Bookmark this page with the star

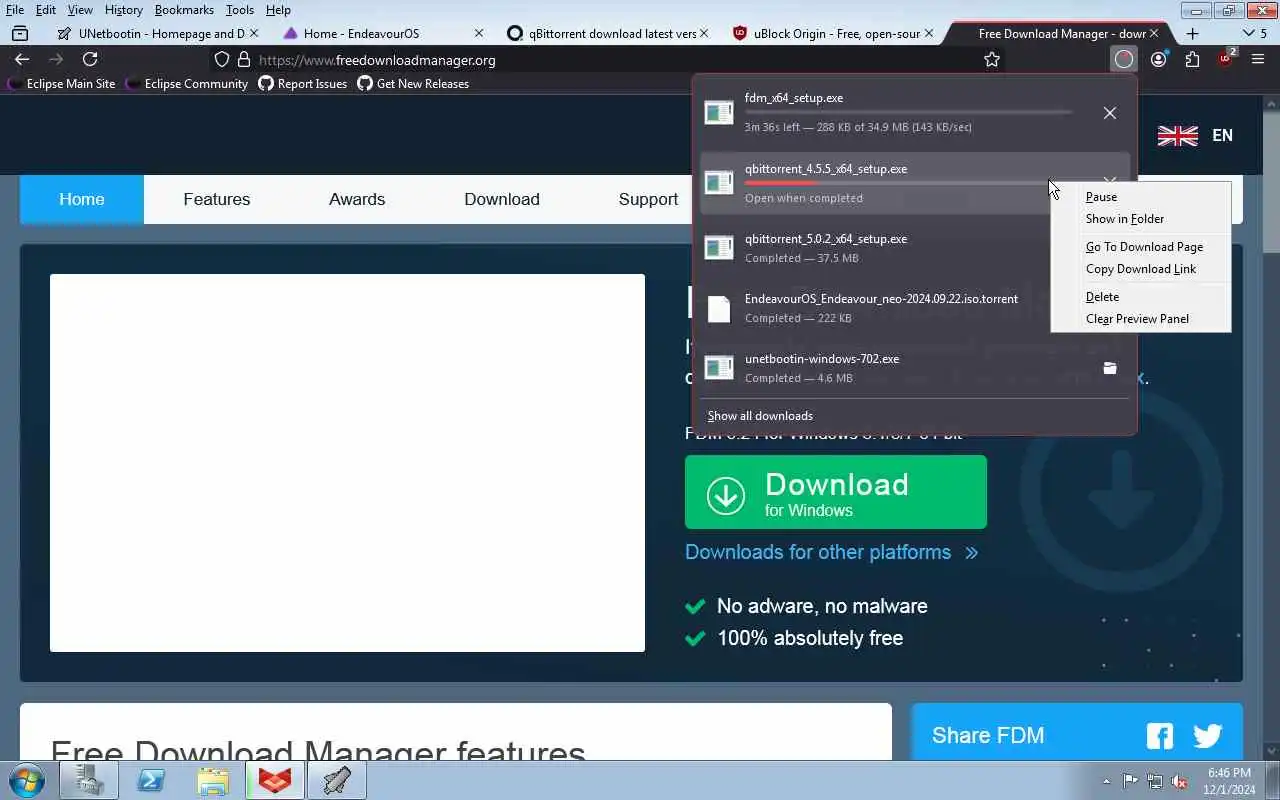[992, 60]
